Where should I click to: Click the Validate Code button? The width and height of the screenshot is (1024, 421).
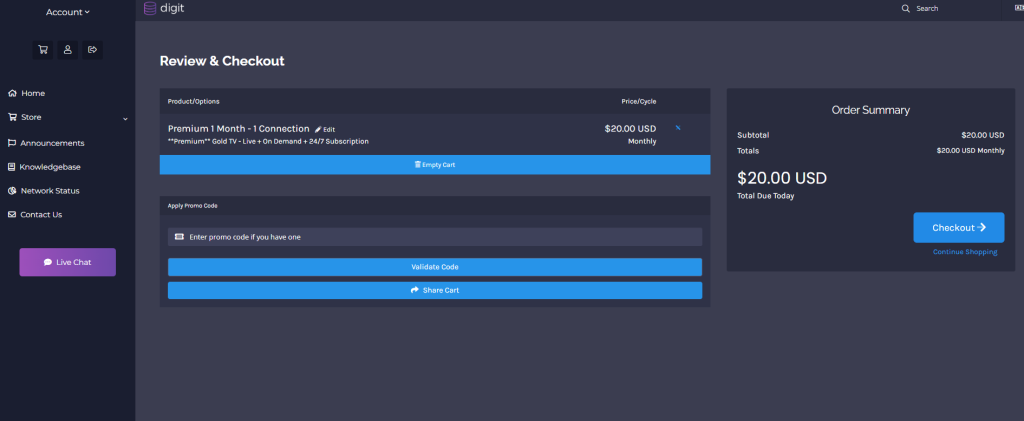(x=435, y=267)
